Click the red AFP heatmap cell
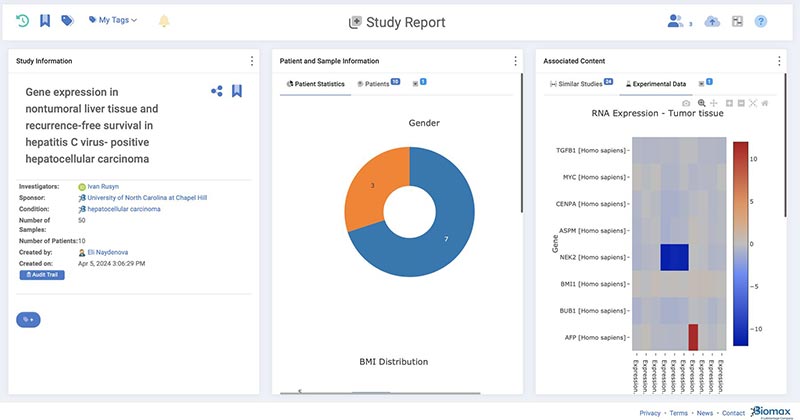Screen dimensions: 800x420 click(x=693, y=337)
